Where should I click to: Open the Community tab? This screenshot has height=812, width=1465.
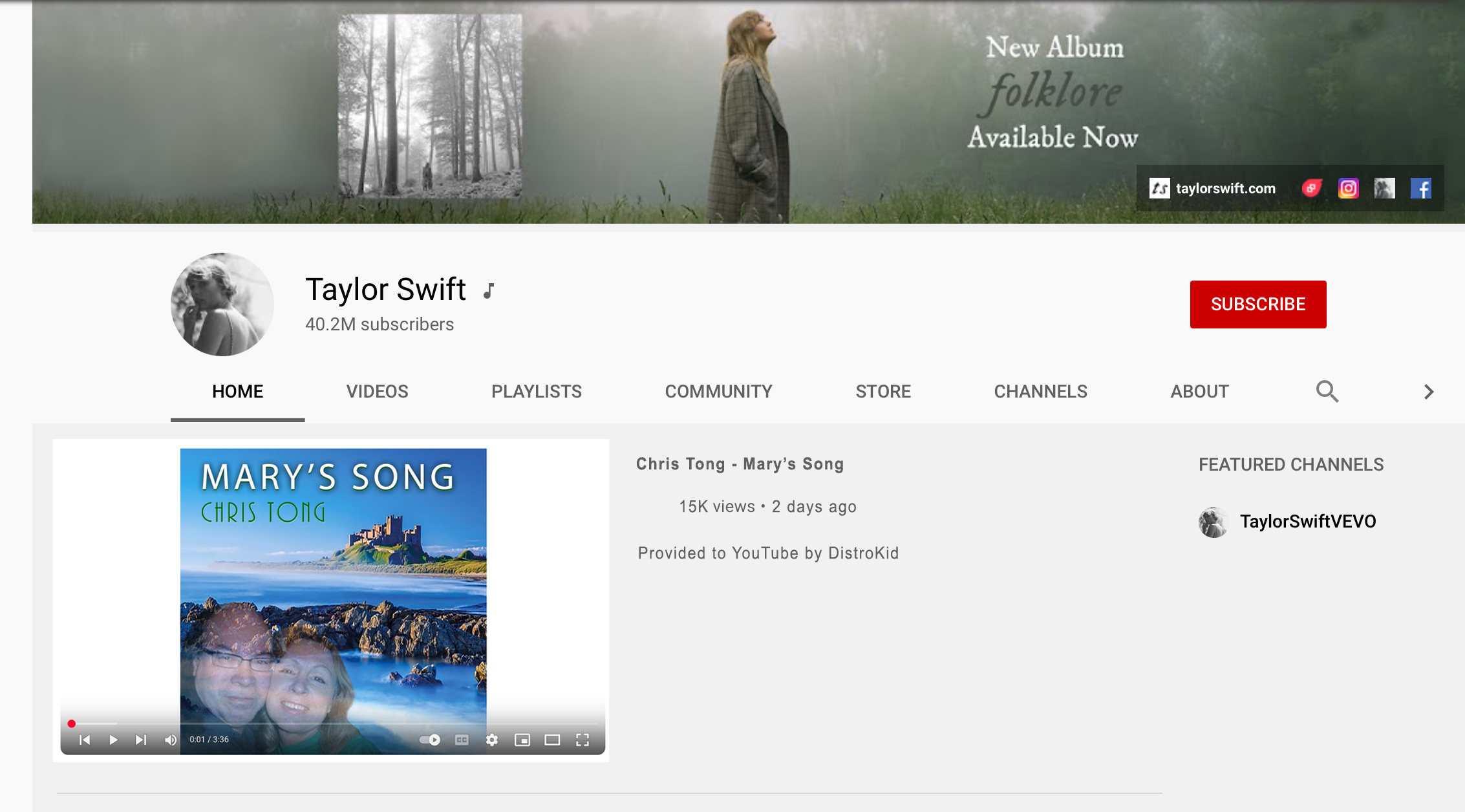tap(718, 391)
